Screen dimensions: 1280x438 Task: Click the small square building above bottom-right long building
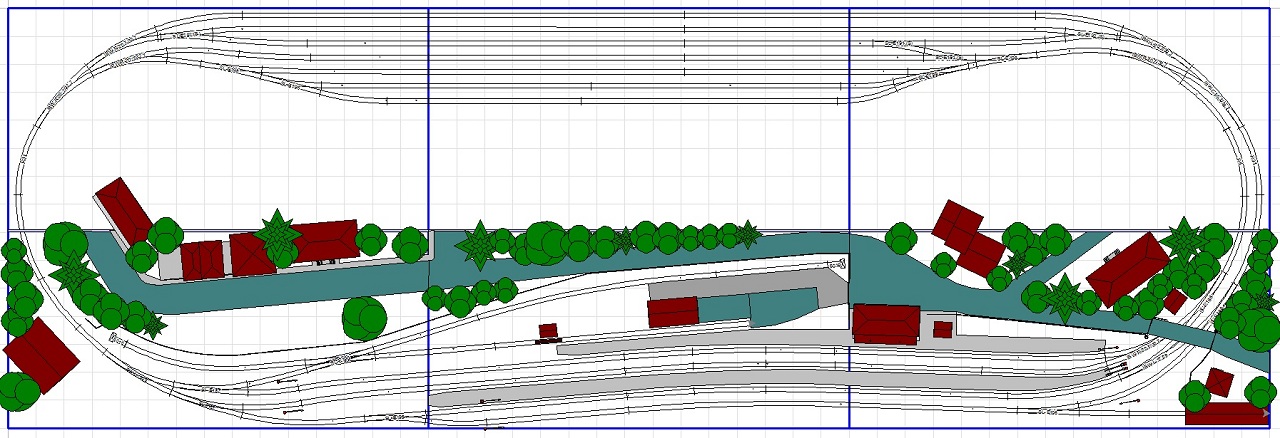pyautogui.click(x=1219, y=382)
